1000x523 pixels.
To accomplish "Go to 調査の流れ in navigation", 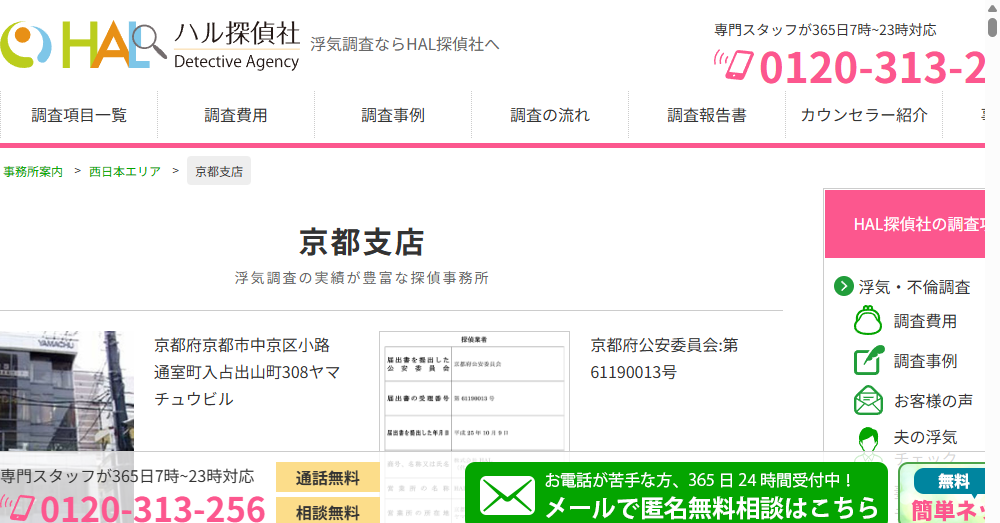I will [x=550, y=115].
